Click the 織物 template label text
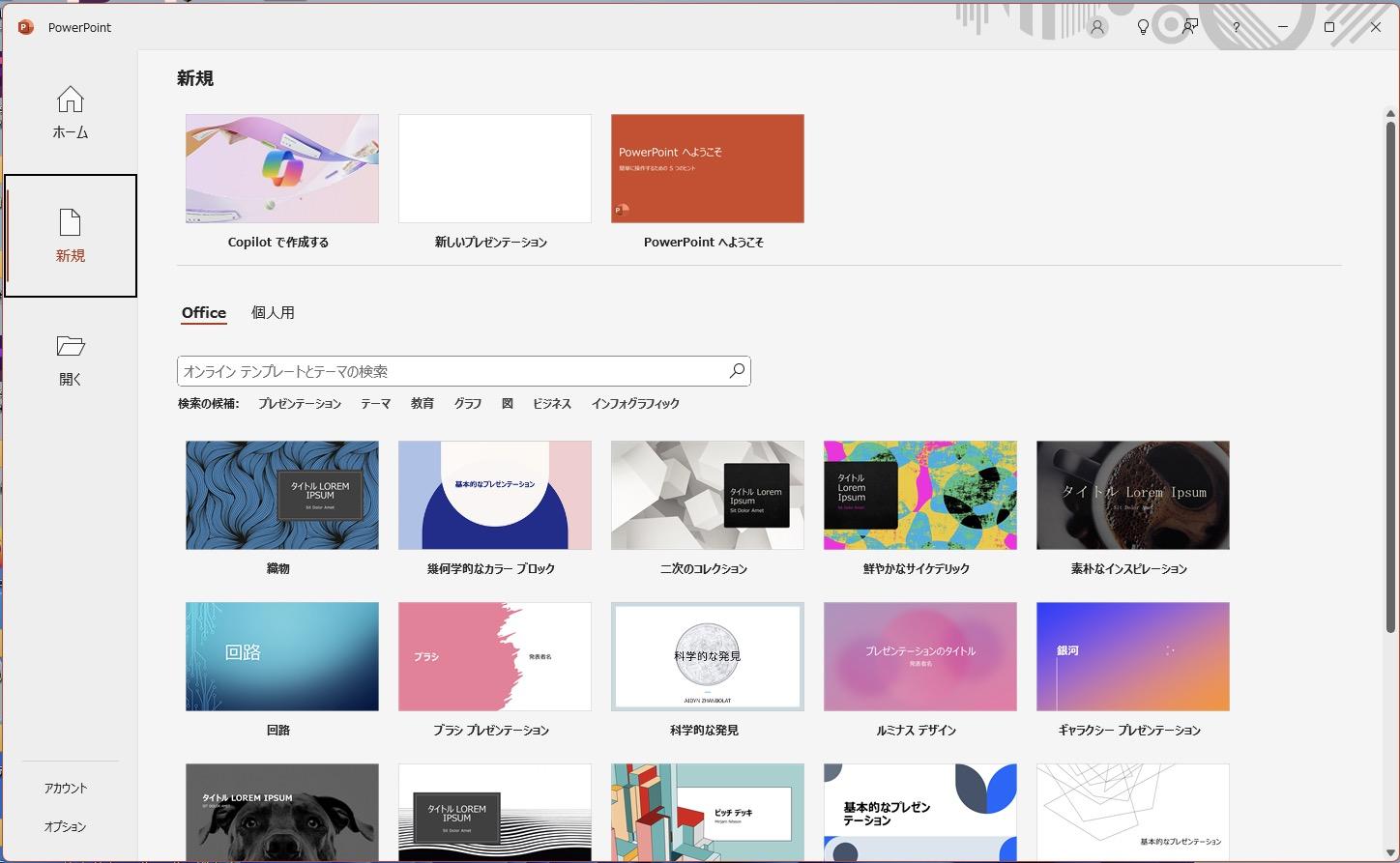 coord(278,569)
